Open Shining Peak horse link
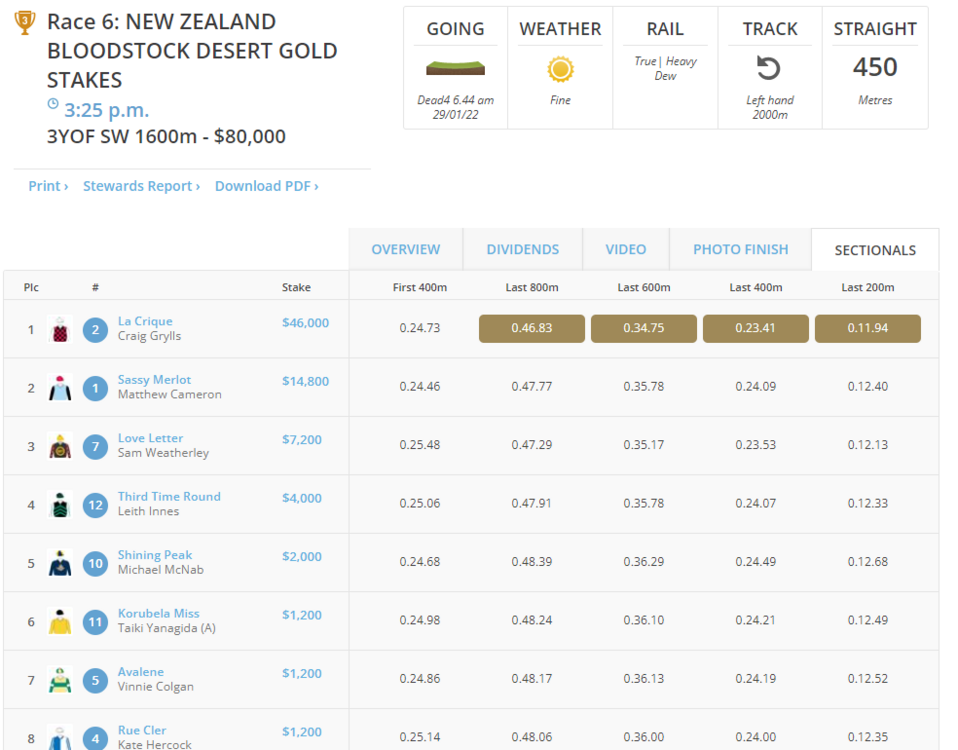This screenshot has width=958, height=750. coord(154,555)
